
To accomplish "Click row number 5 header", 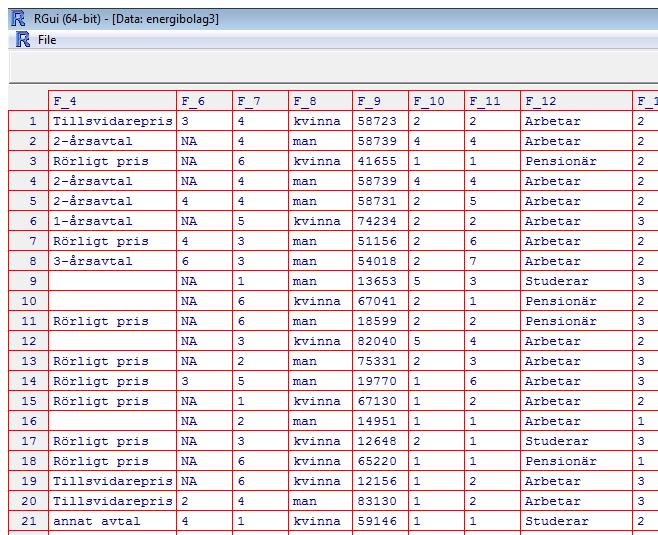I will (x=29, y=201).
